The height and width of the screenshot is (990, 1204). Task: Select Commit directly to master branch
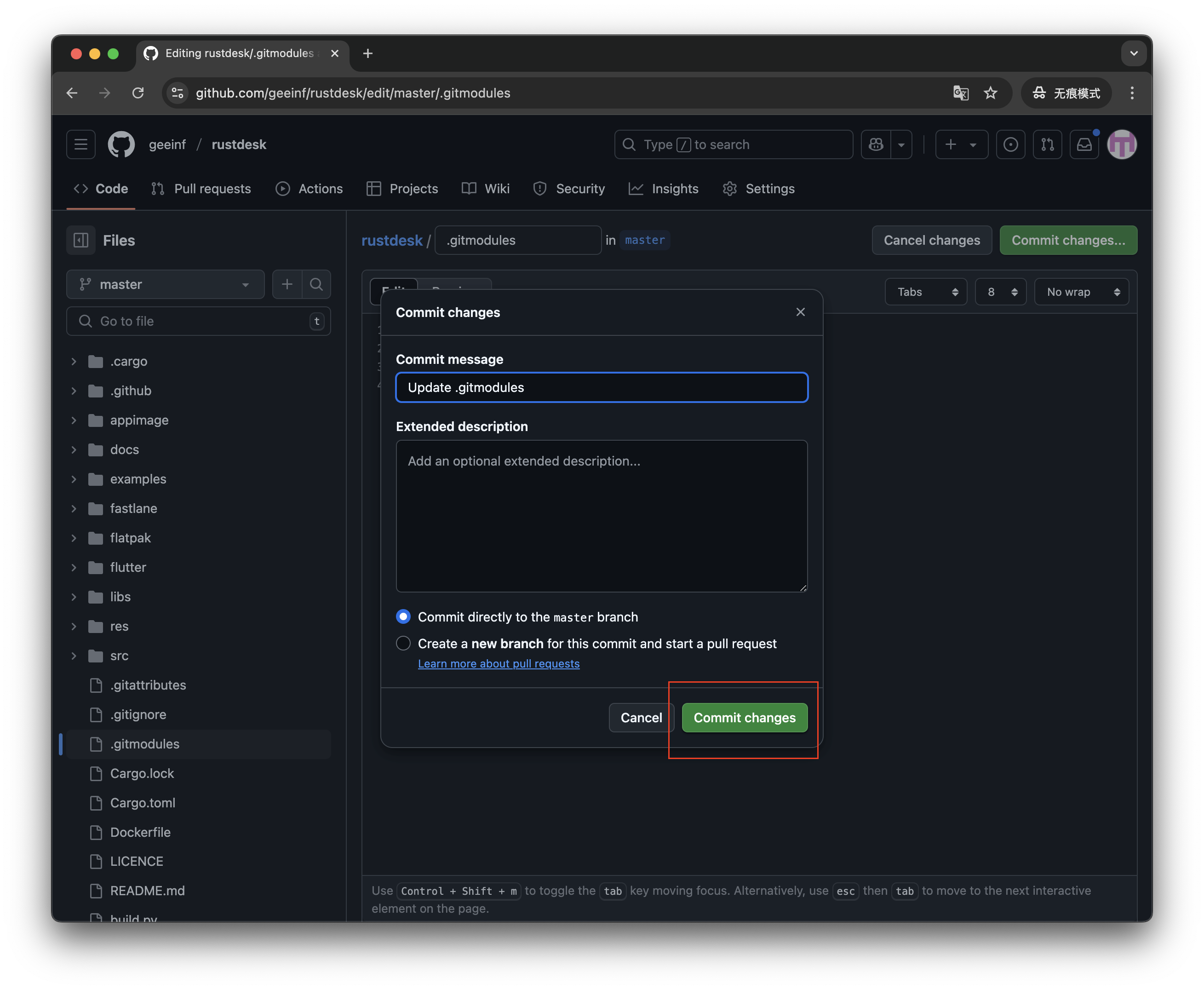pyautogui.click(x=403, y=616)
